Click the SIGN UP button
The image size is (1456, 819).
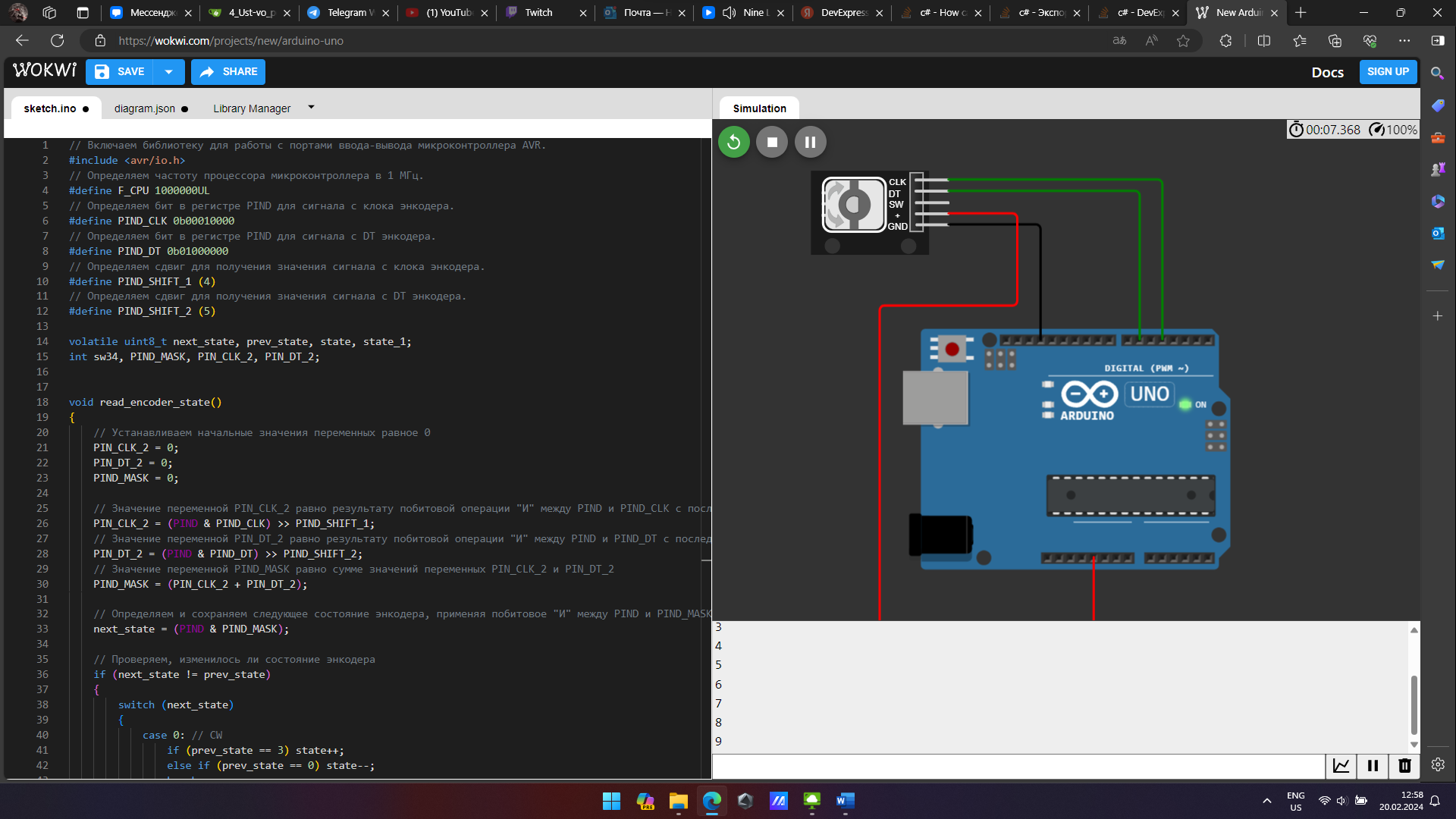(x=1388, y=71)
